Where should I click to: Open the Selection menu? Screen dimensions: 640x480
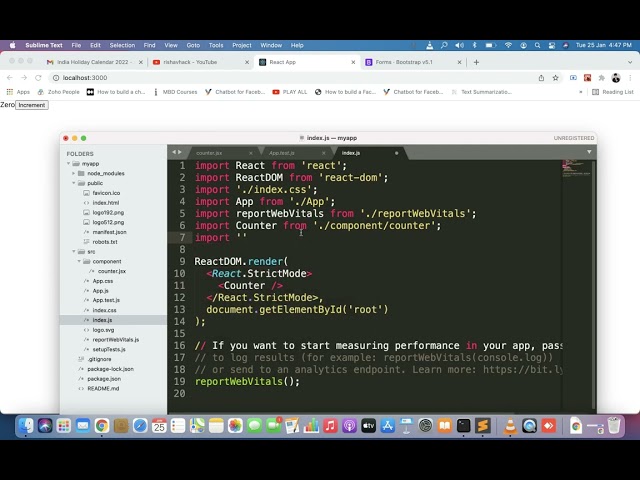(x=122, y=45)
